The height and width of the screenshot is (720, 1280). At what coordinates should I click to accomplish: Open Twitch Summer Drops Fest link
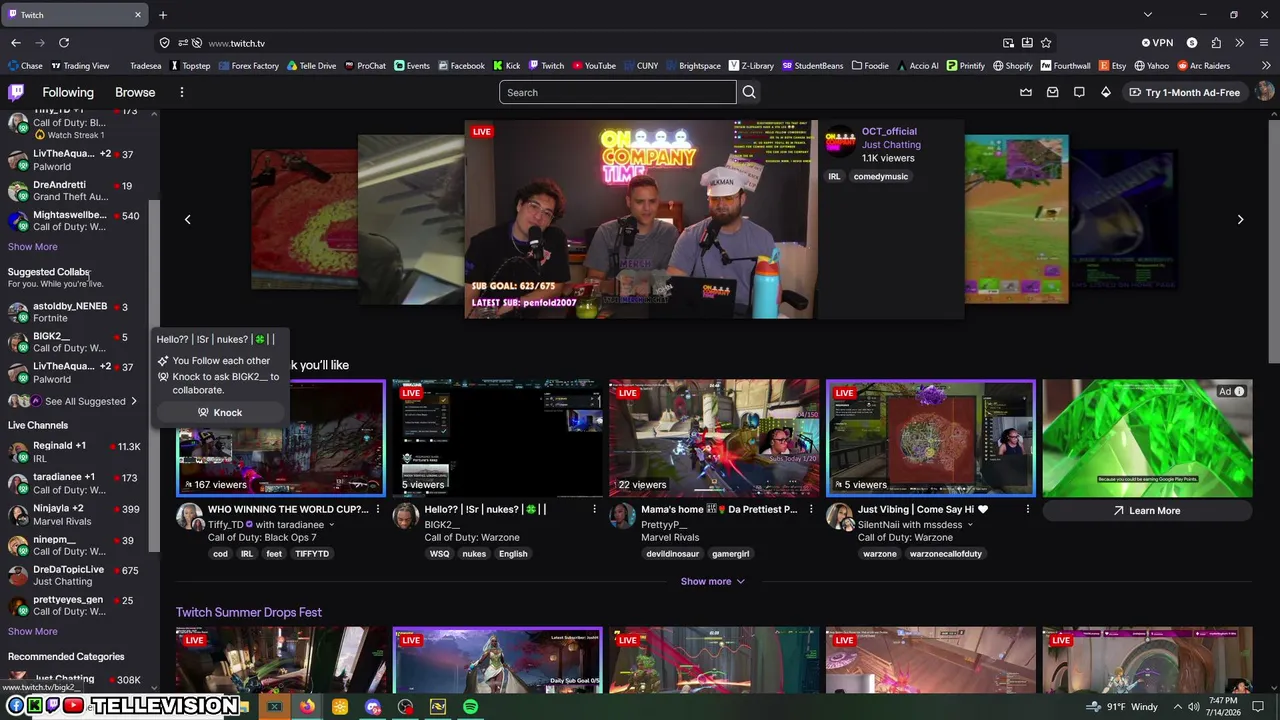[x=249, y=612]
